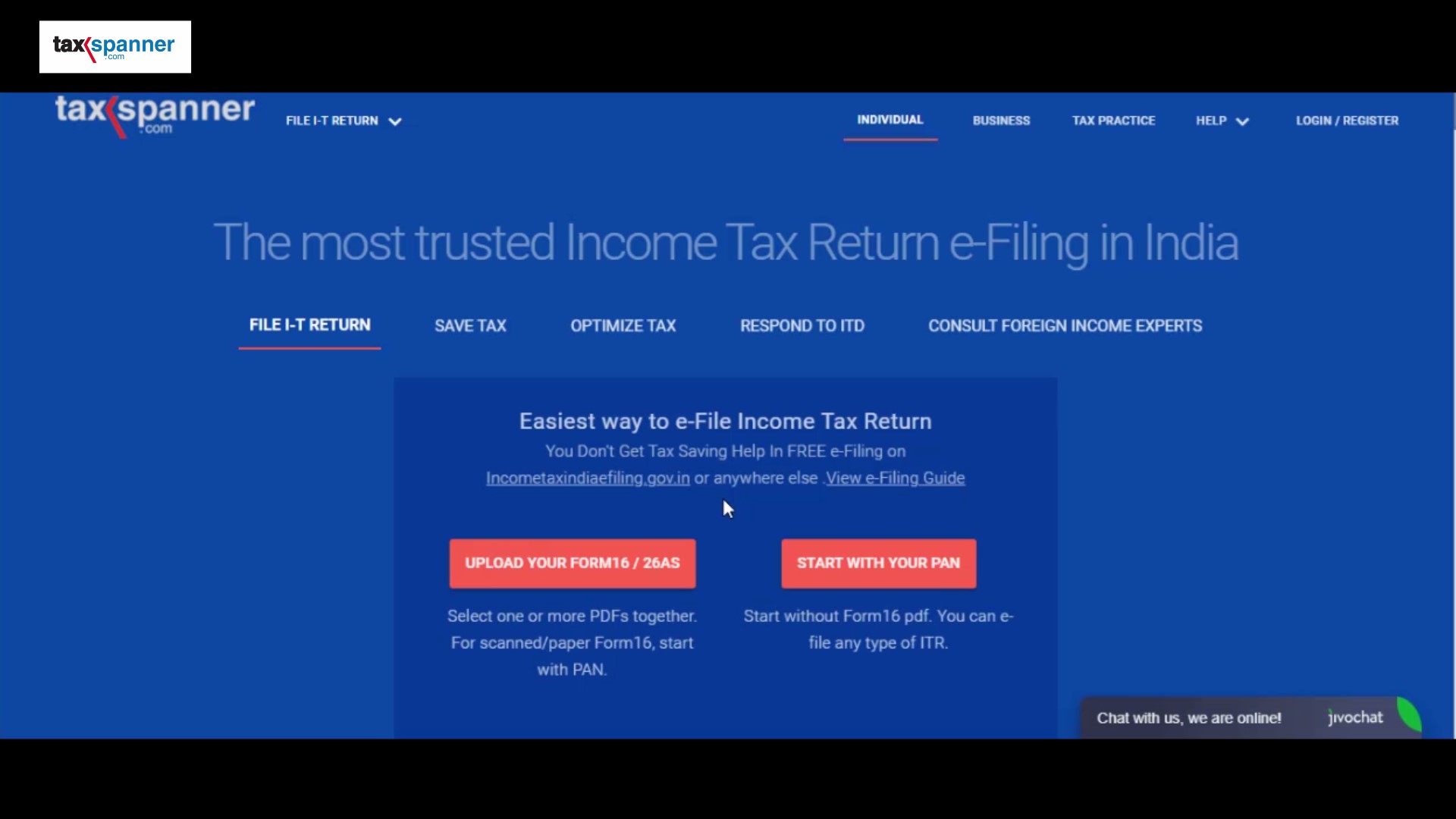Click the LOGIN / REGISTER icon
Screen dimensions: 1456x819
pos(1348,120)
